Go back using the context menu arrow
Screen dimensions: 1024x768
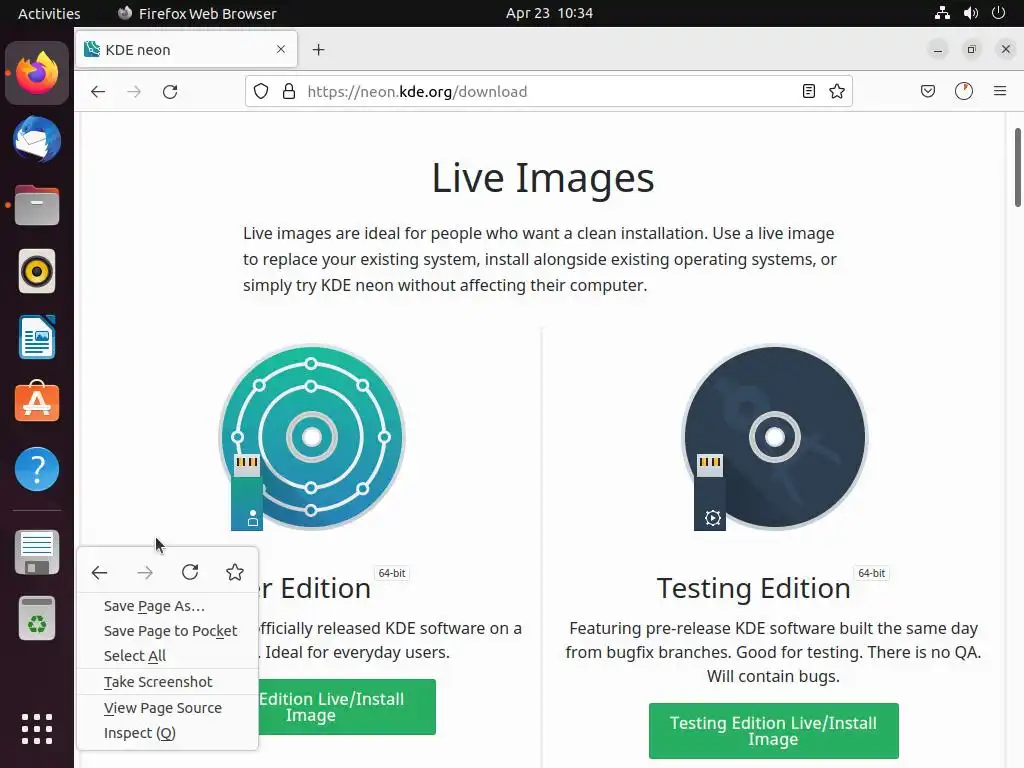[99, 573]
